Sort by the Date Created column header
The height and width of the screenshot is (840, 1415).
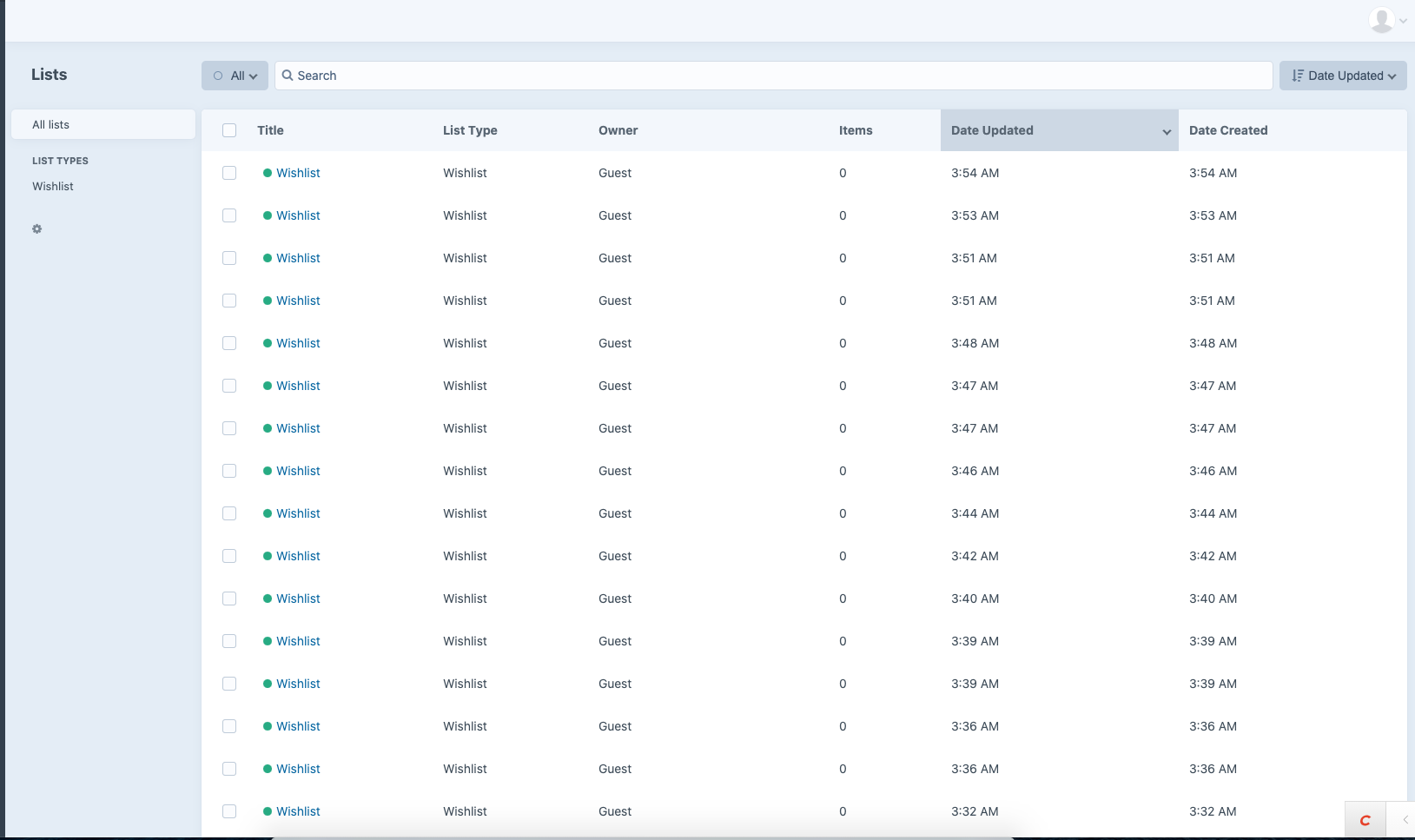[x=1227, y=129]
